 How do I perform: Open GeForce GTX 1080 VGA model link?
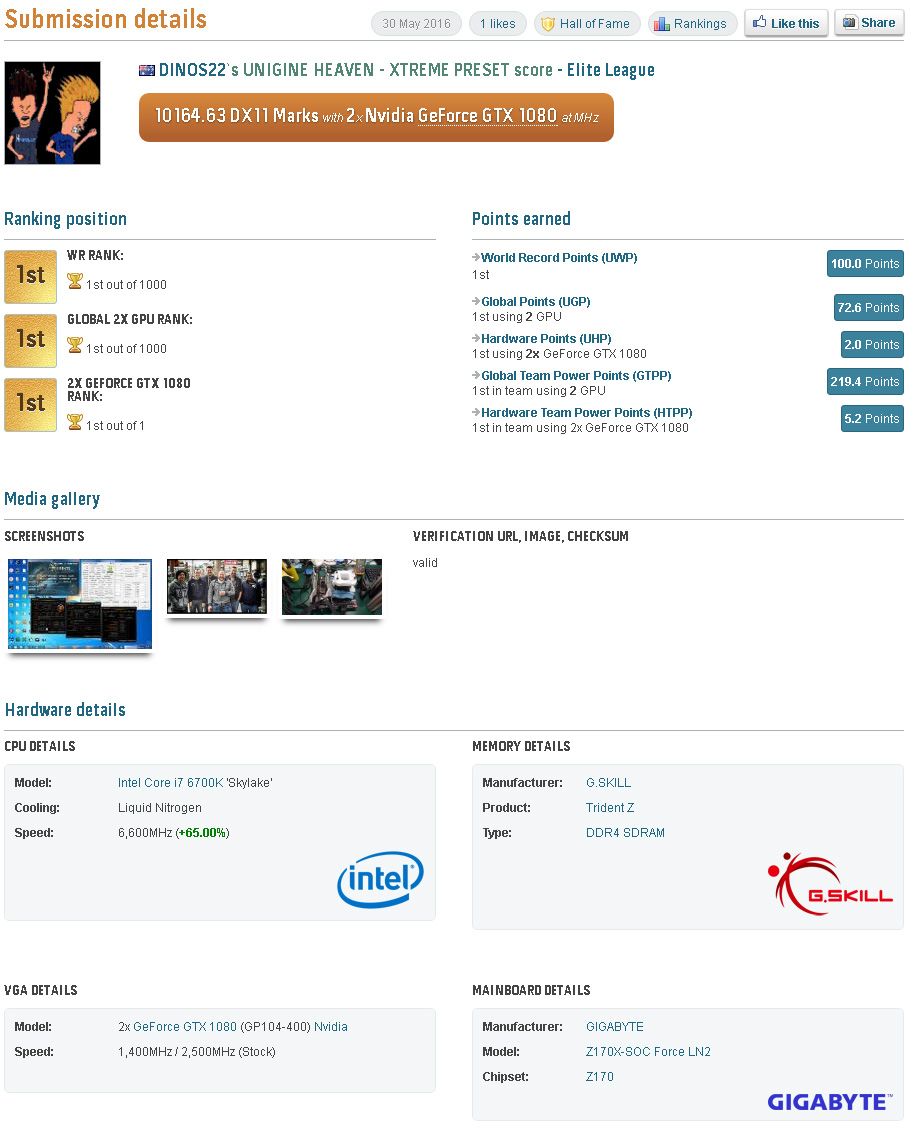coord(185,1027)
